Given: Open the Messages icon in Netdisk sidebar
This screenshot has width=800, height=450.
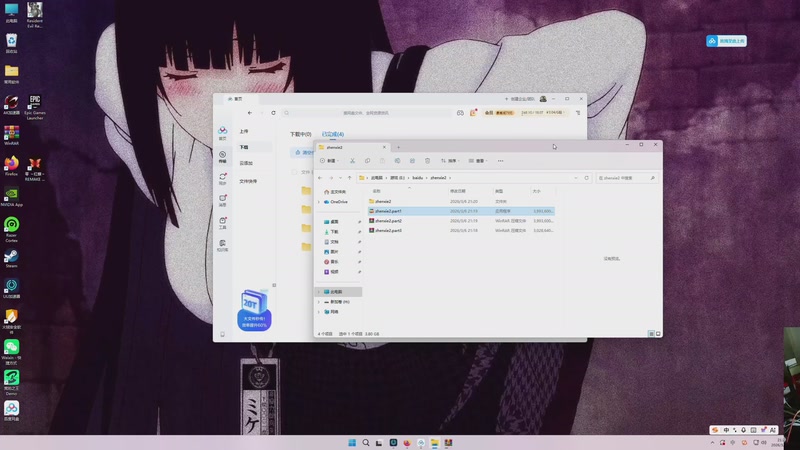Looking at the screenshot, I should (x=222, y=201).
